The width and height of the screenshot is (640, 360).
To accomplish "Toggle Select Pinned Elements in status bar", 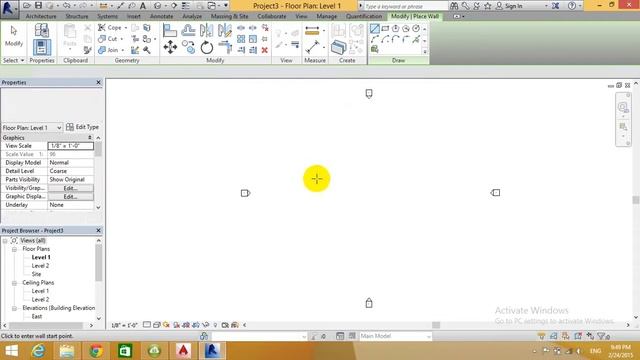I will (x=566, y=336).
